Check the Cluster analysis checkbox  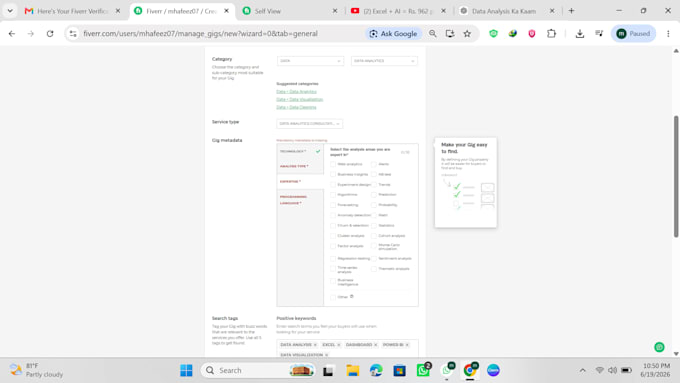tap(333, 236)
